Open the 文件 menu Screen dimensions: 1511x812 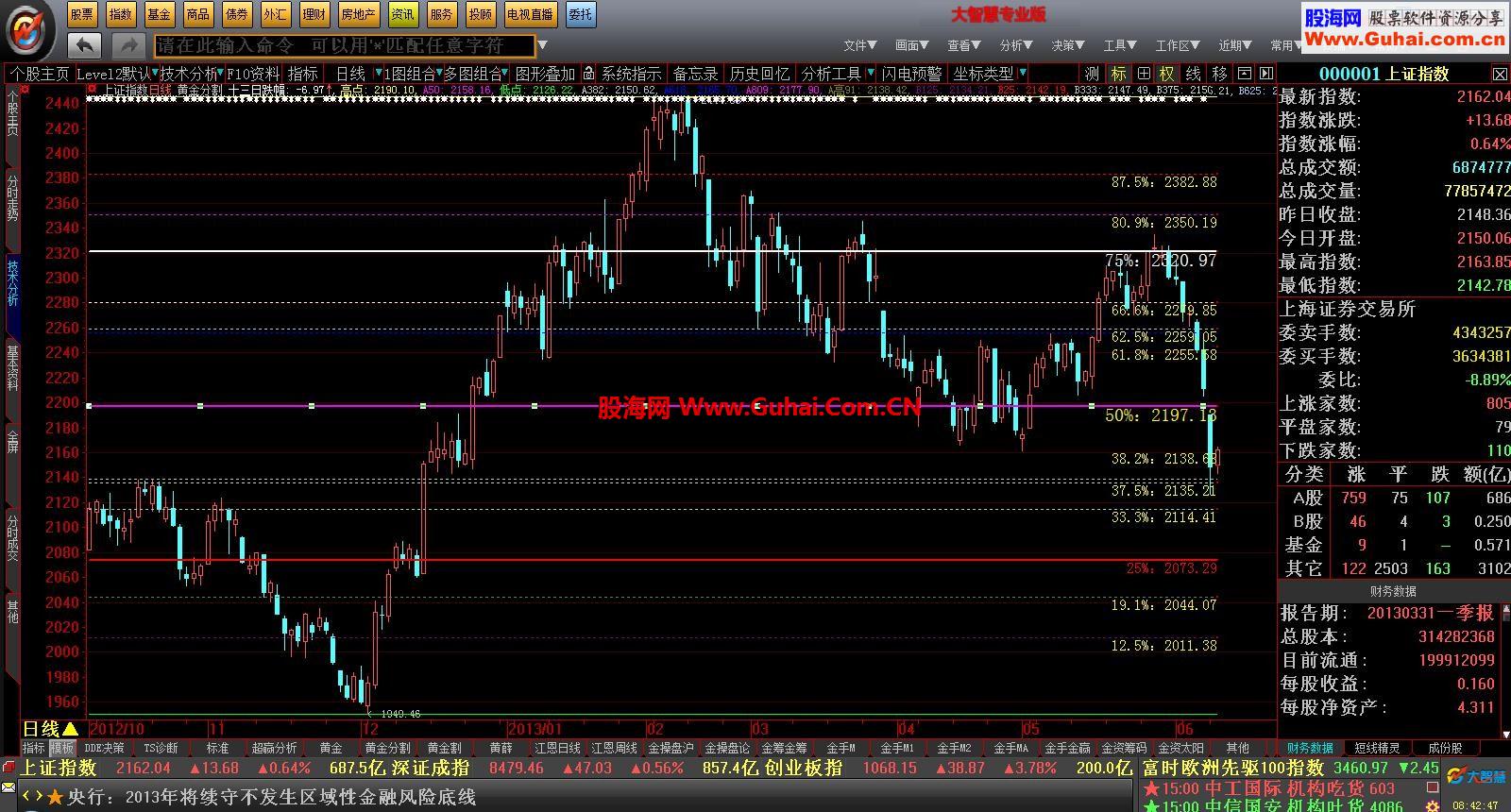pos(860,45)
